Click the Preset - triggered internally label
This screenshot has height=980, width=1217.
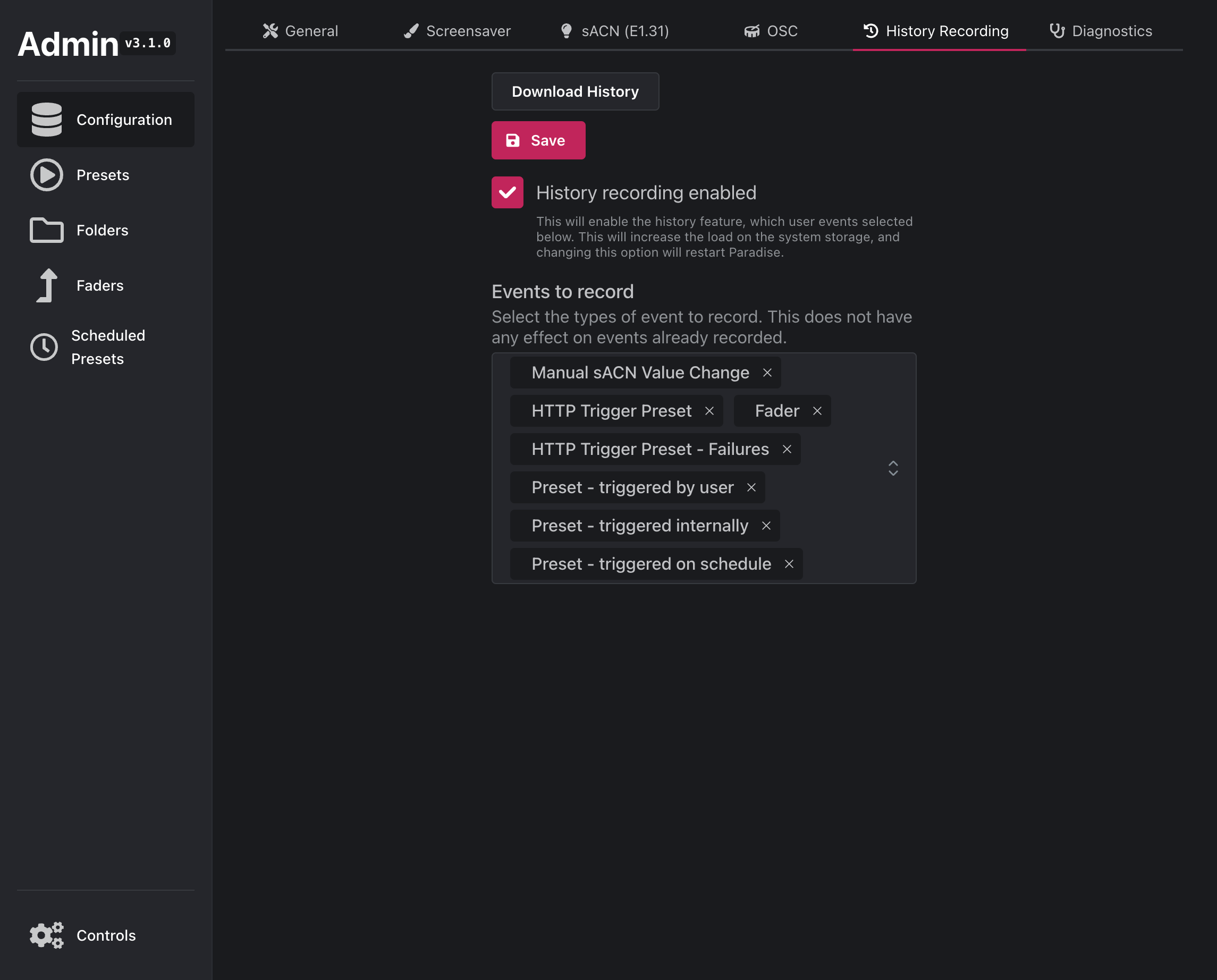point(639,526)
